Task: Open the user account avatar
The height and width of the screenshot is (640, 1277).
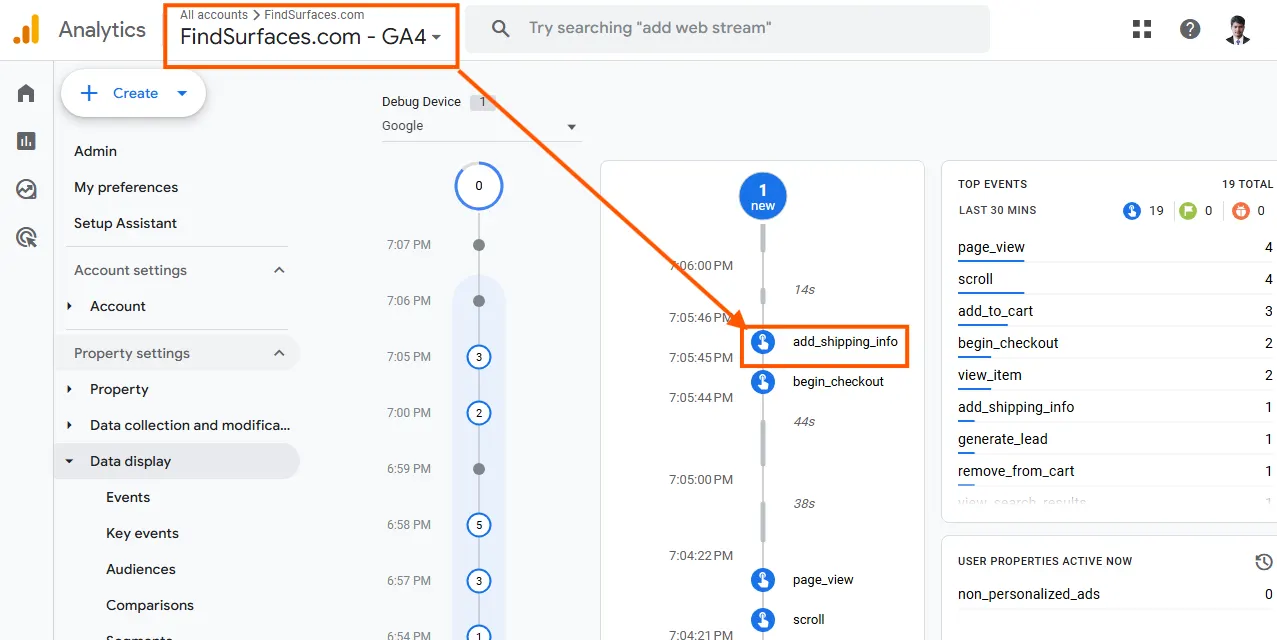Action: [x=1238, y=29]
